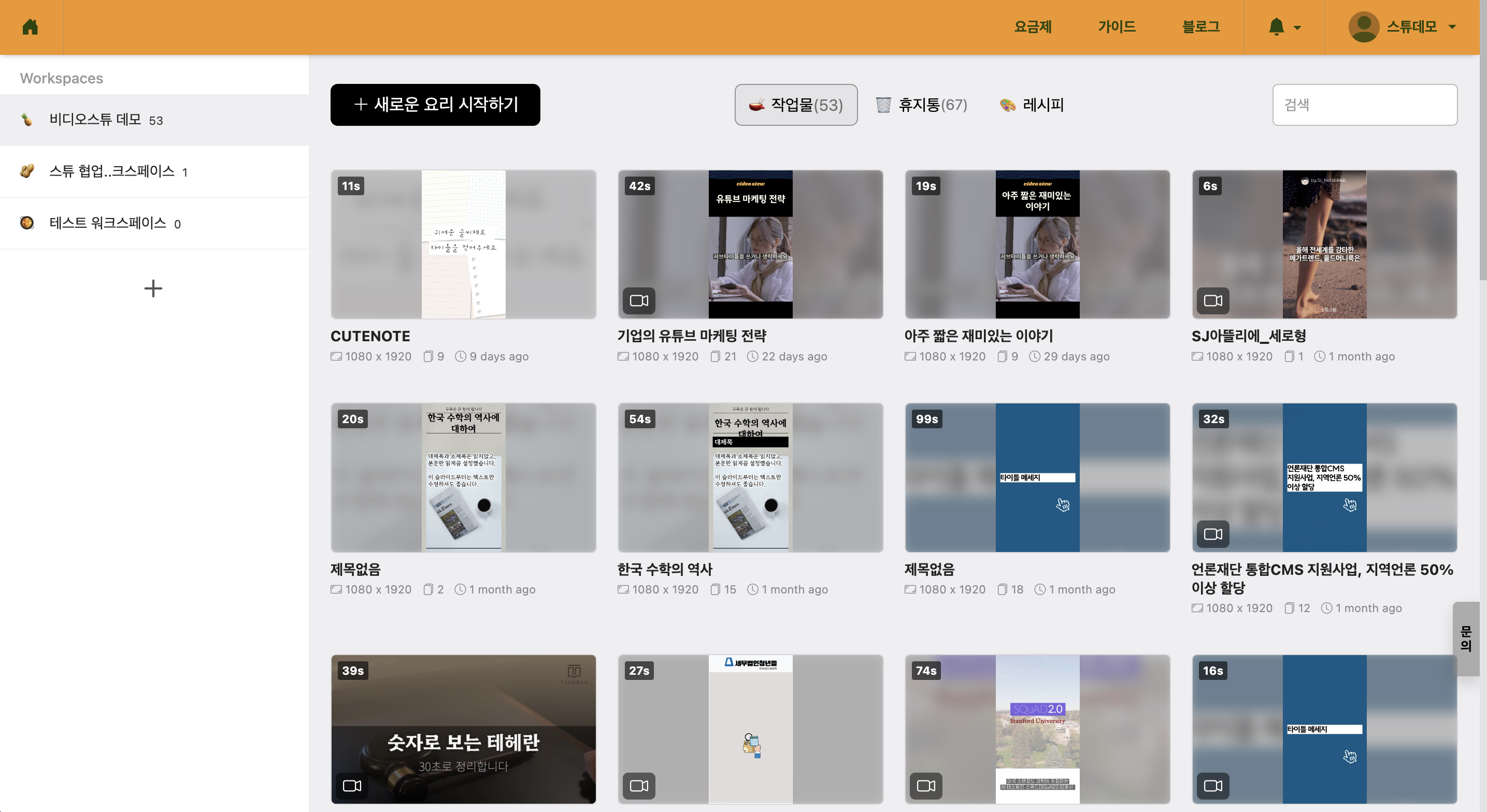This screenshot has height=812, width=1487.
Task: Switch to the 작업물(53) tab
Action: (x=795, y=105)
